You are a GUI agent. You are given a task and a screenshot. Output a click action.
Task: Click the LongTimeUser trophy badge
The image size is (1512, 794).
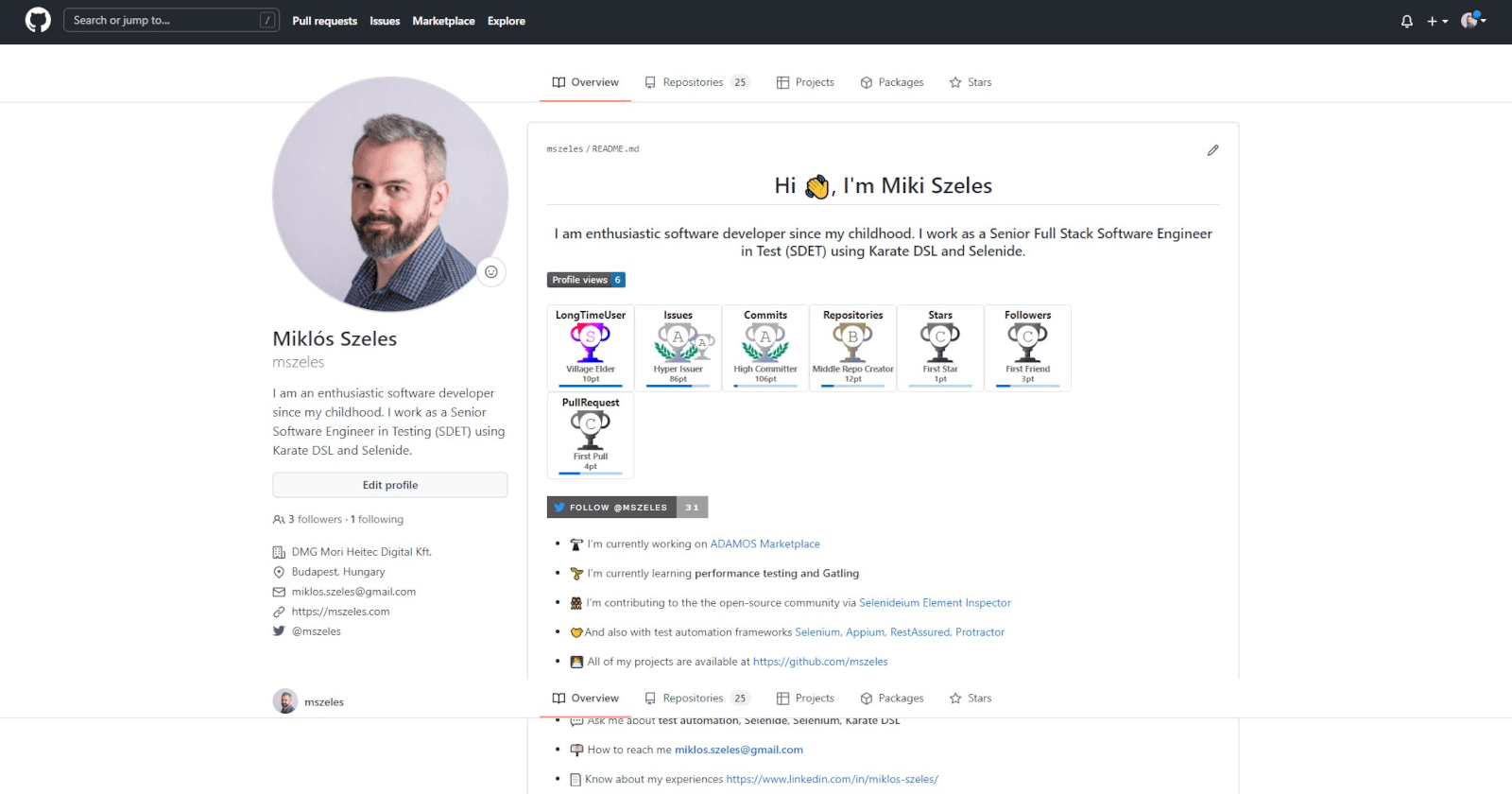coord(591,347)
